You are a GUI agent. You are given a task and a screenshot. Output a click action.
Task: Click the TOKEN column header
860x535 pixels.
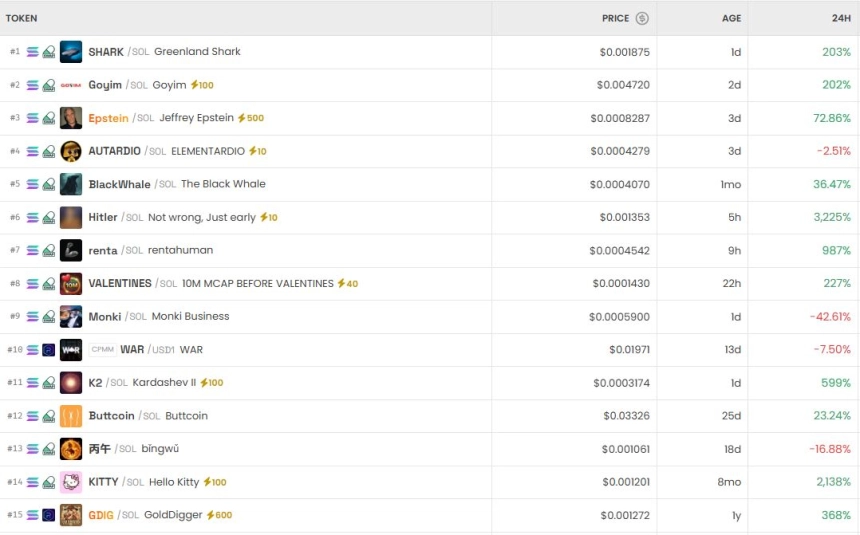pos(22,18)
